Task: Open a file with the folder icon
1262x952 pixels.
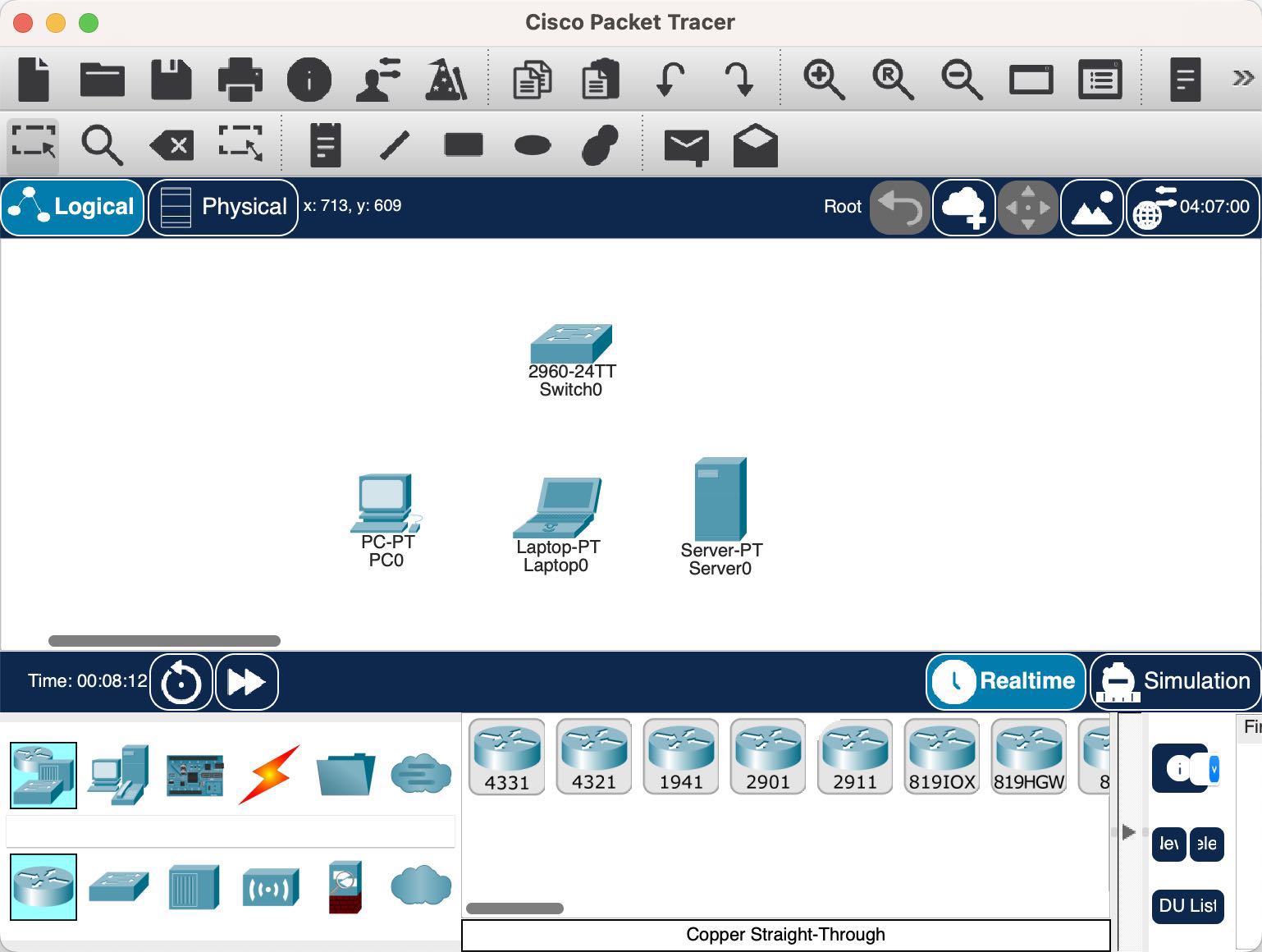Action: [103, 80]
